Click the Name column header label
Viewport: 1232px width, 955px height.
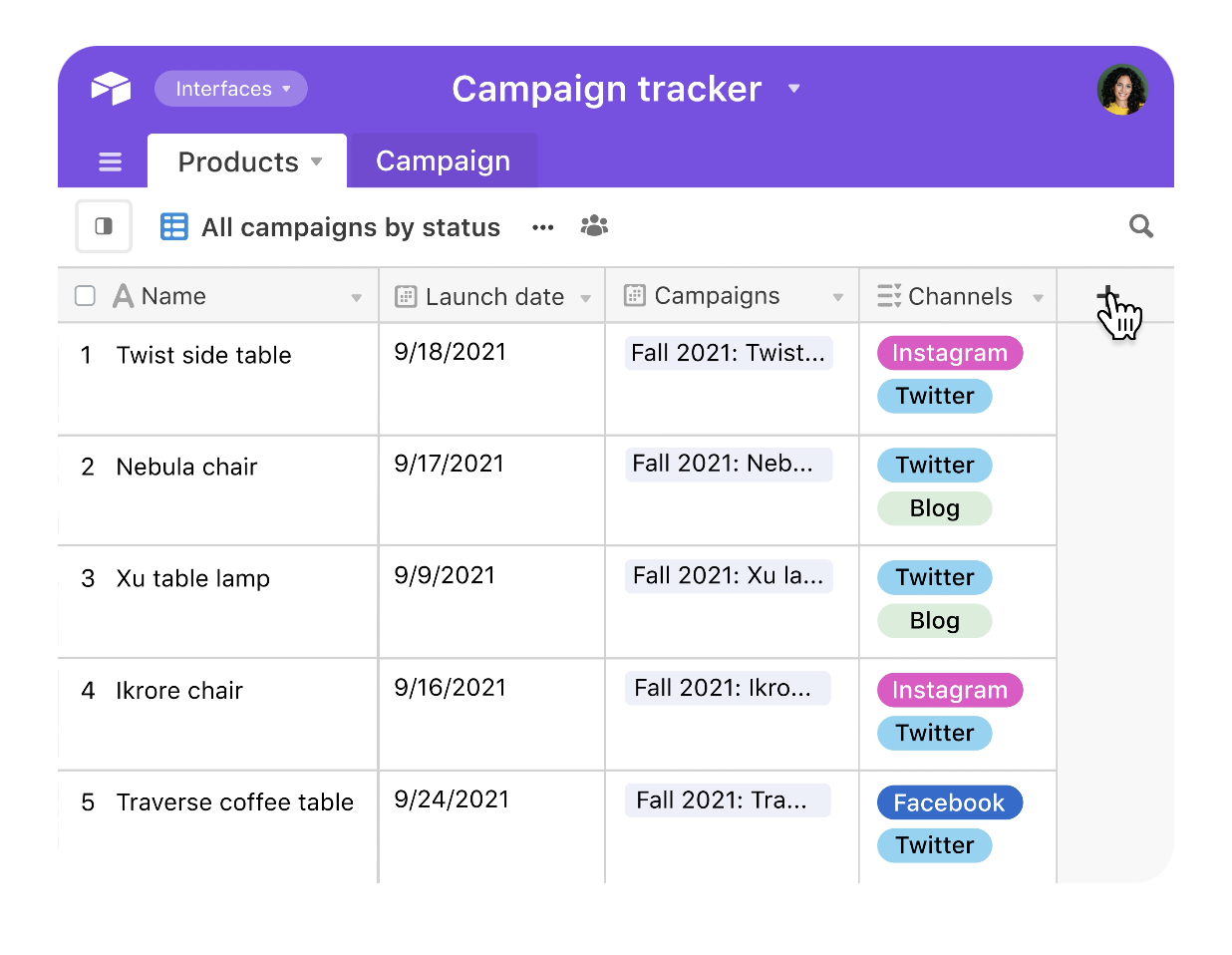173,296
